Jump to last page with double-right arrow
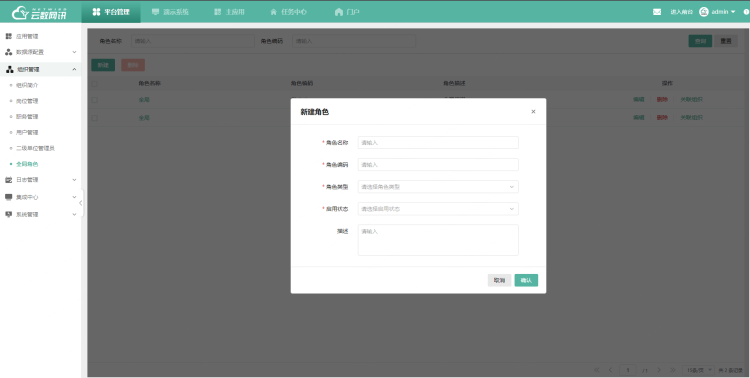 (x=673, y=370)
